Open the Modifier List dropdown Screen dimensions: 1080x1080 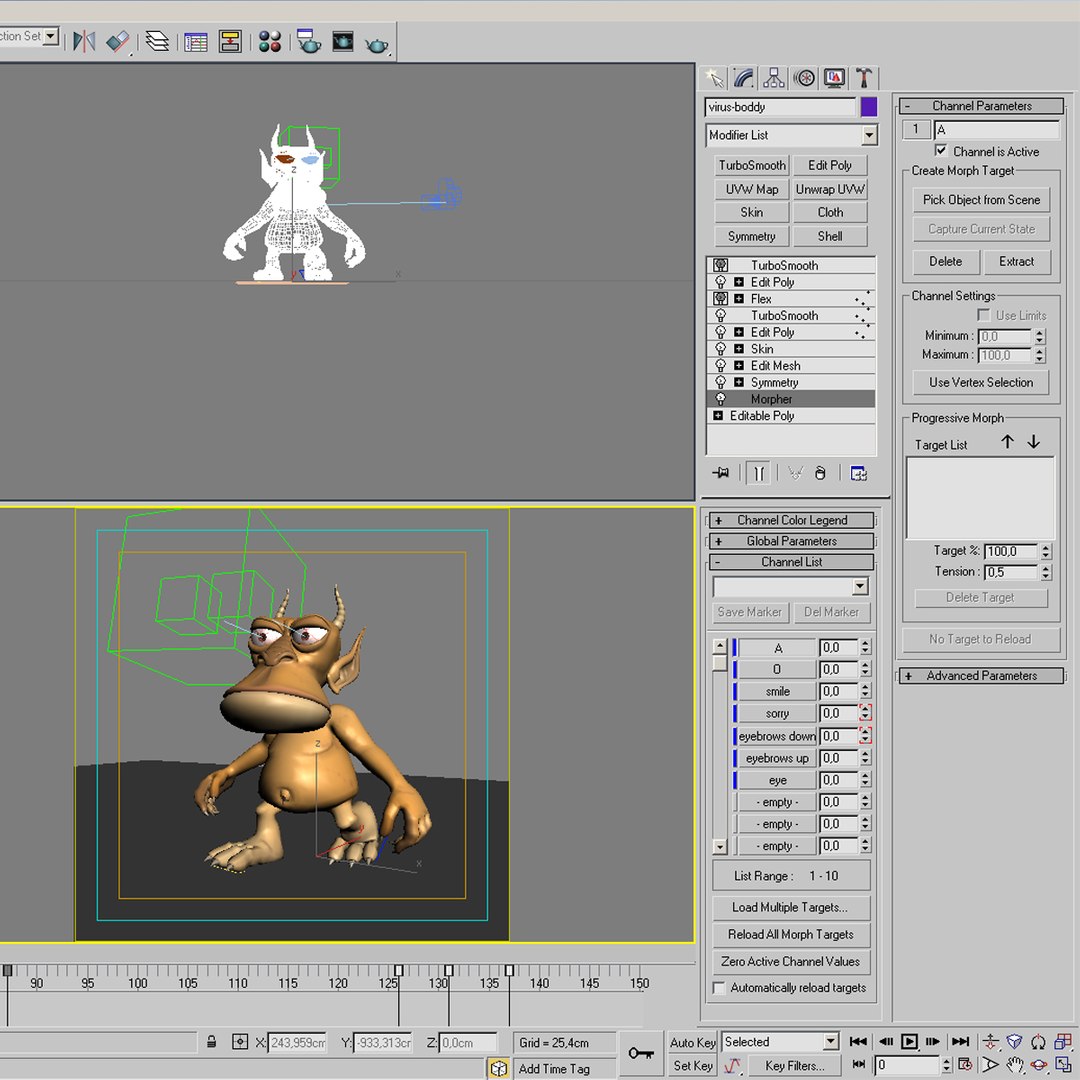[869, 135]
